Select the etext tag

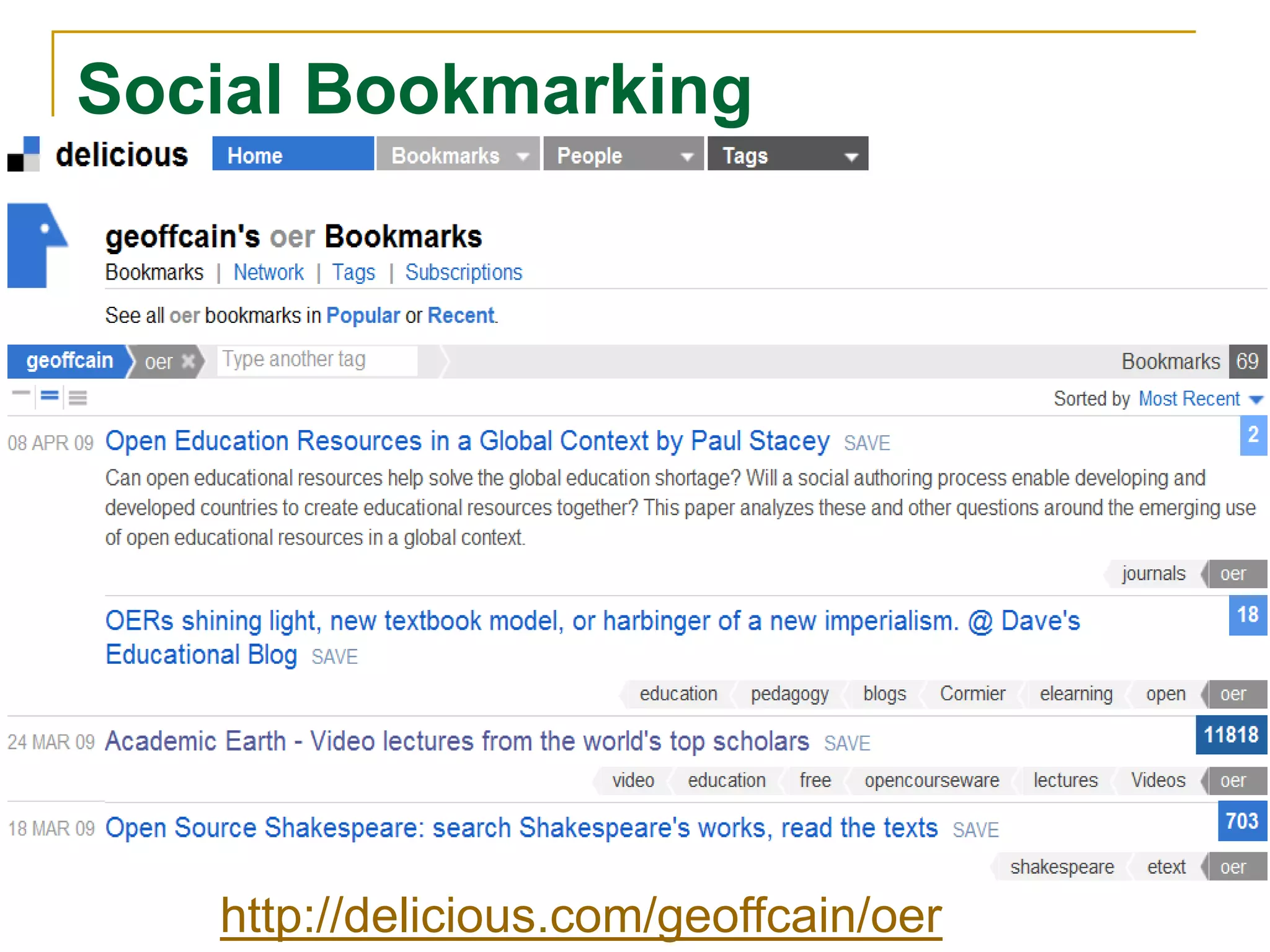(x=1166, y=867)
